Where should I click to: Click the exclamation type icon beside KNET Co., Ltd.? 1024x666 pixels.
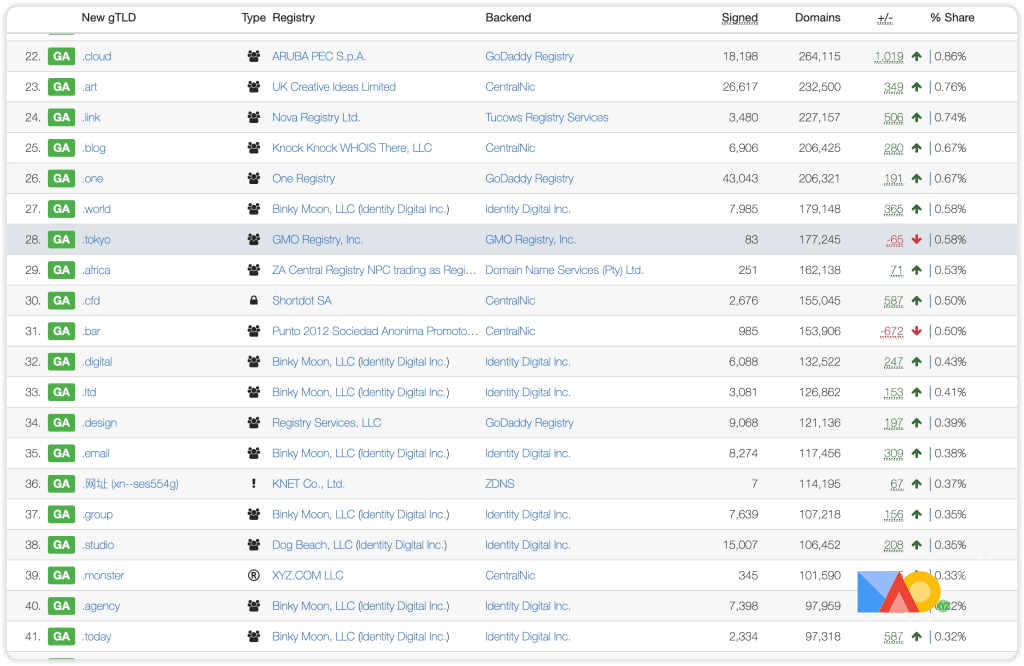[x=253, y=484]
